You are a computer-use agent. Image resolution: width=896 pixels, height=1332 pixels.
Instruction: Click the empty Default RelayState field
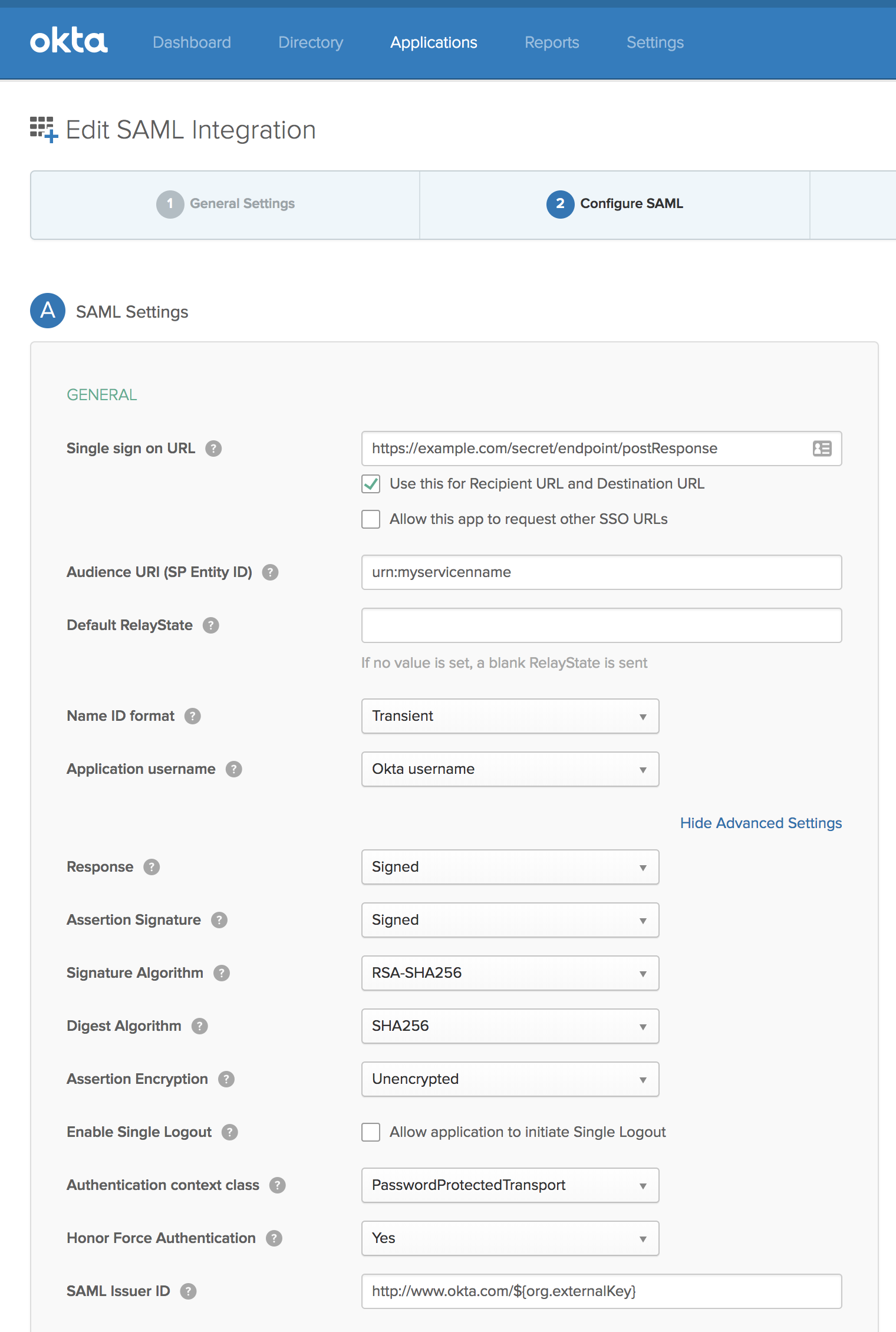tap(601, 625)
